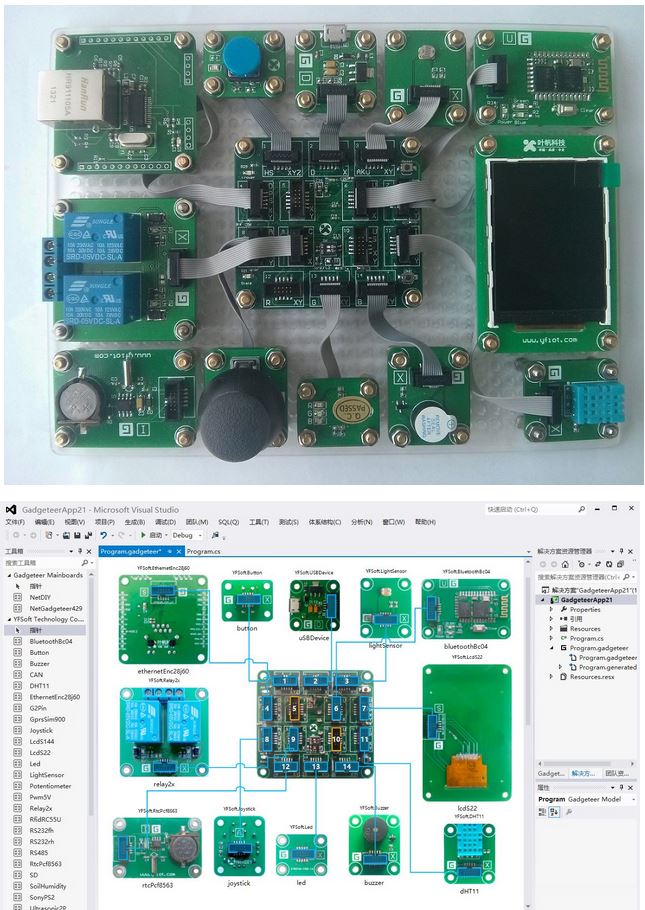
Task: Close the Program.gadgeteer tab
Action: tap(179, 551)
